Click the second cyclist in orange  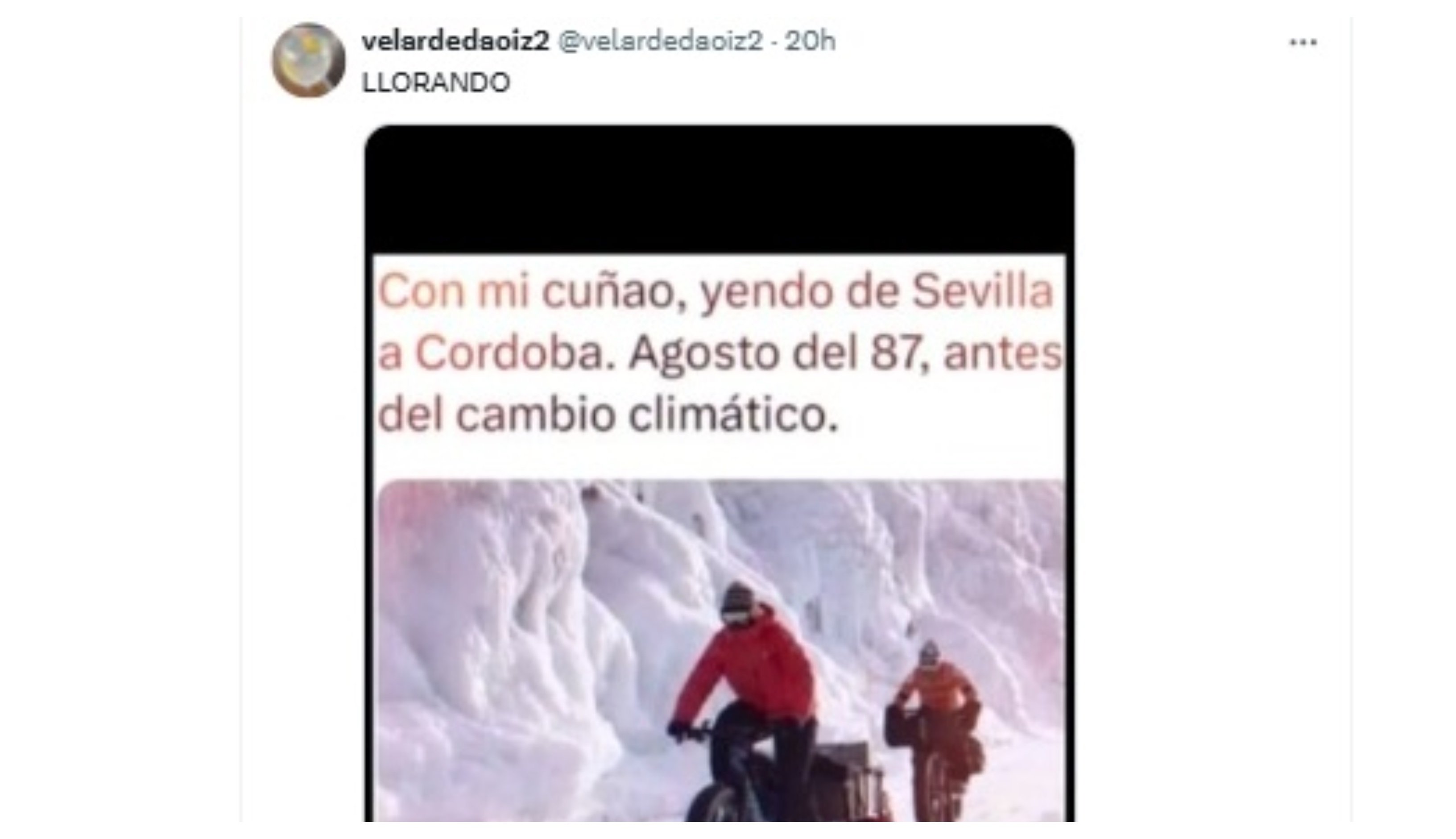click(x=933, y=726)
